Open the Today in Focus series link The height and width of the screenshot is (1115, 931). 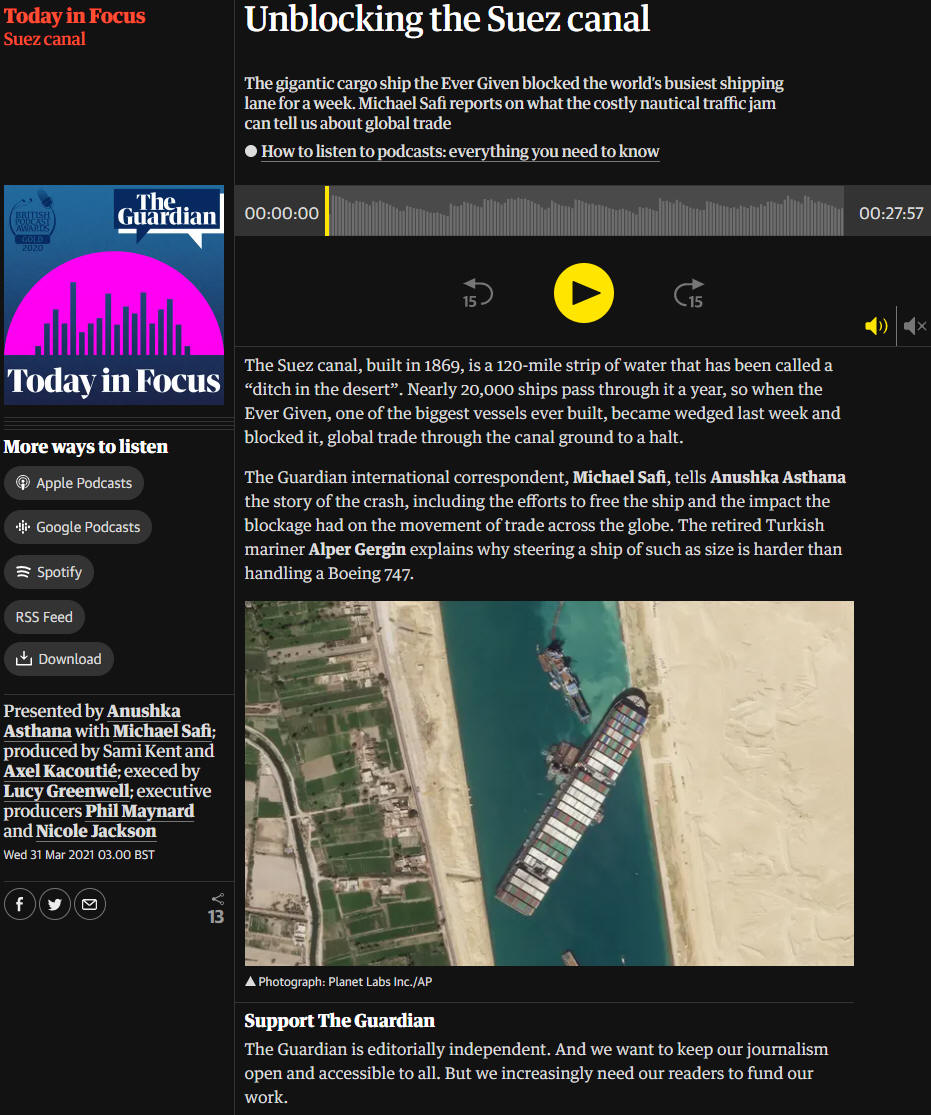coord(74,16)
